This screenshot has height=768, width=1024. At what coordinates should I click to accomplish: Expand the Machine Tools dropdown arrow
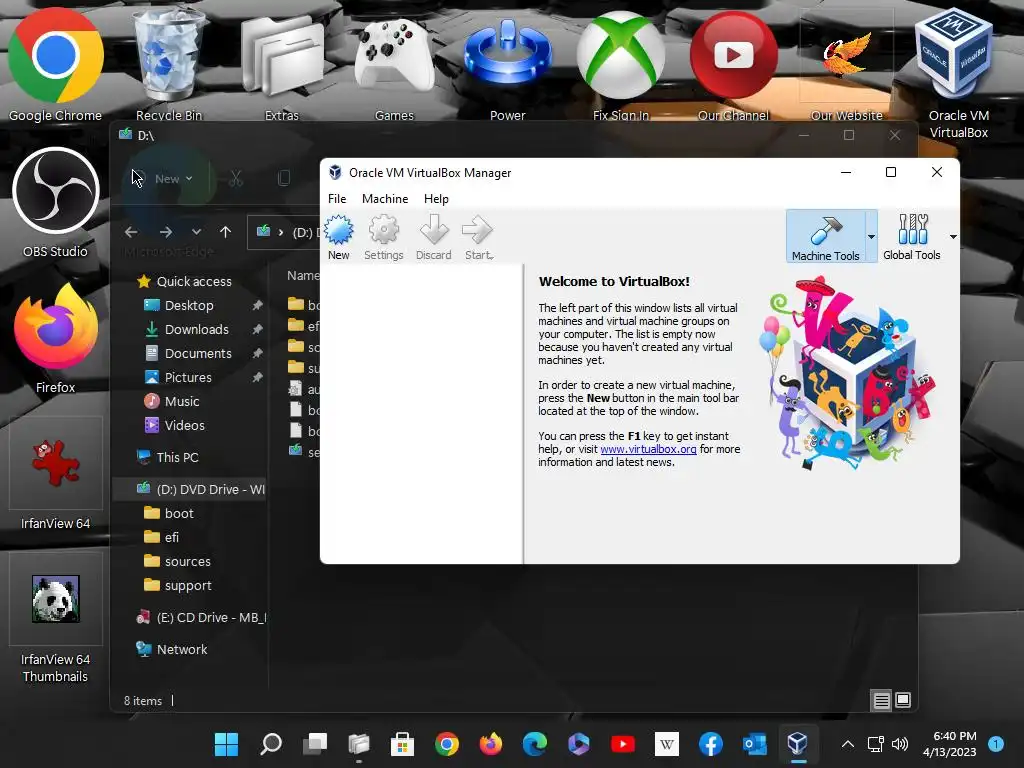[871, 236]
